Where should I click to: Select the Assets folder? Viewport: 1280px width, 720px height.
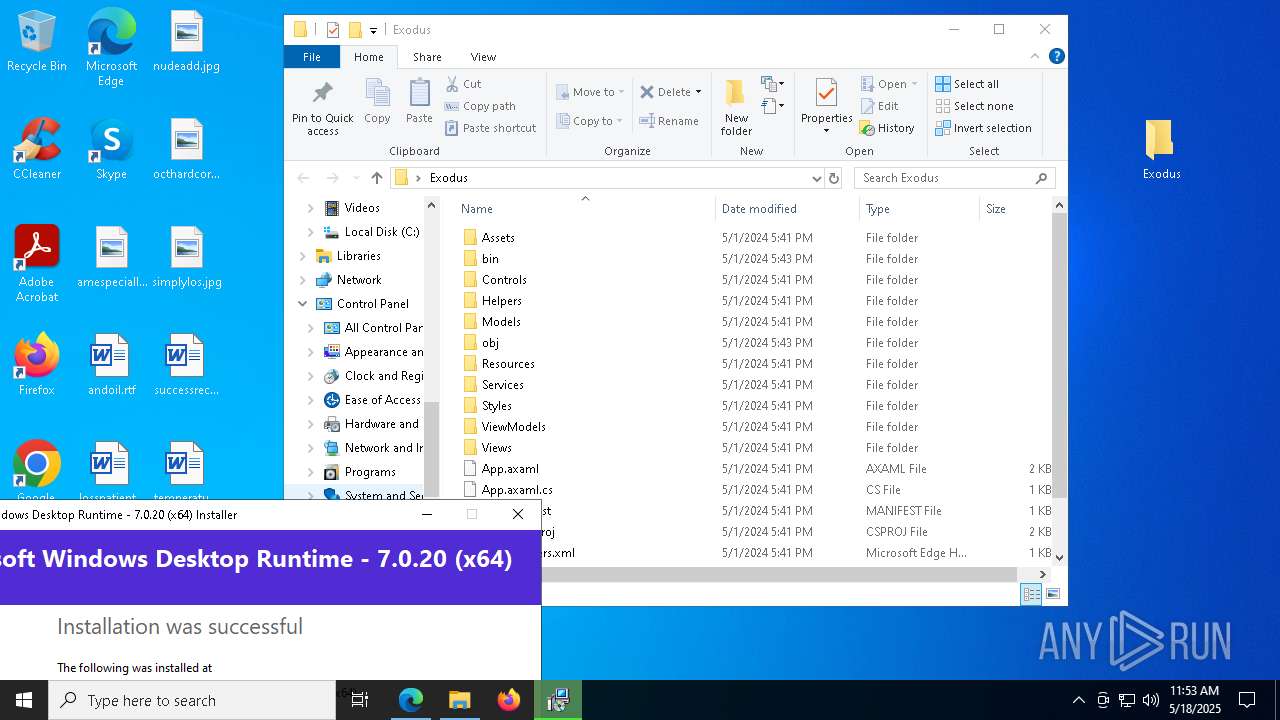tap(498, 238)
